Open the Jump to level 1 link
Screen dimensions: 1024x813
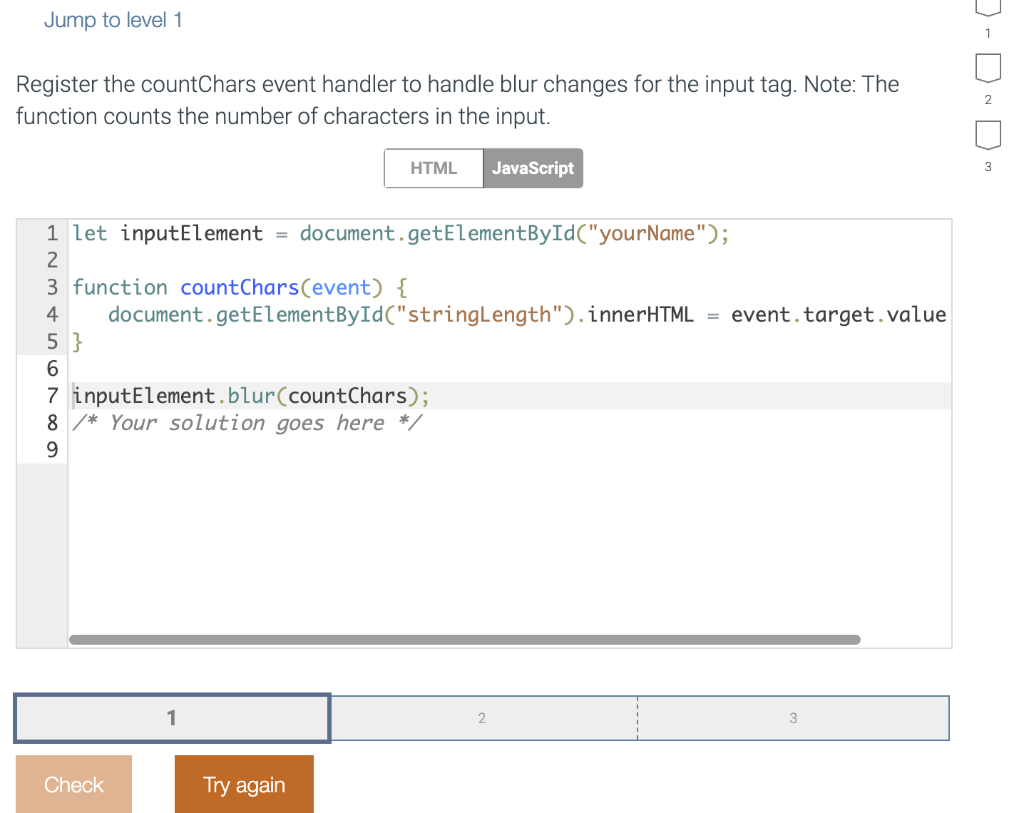[x=113, y=19]
